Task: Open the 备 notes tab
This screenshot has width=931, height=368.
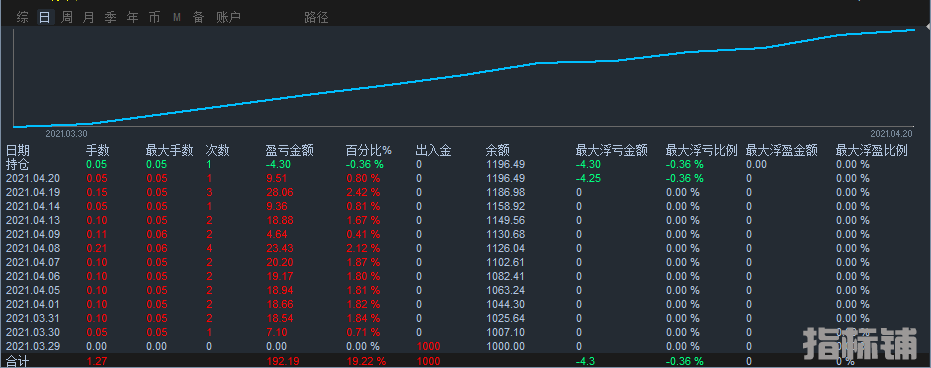Action: (198, 18)
